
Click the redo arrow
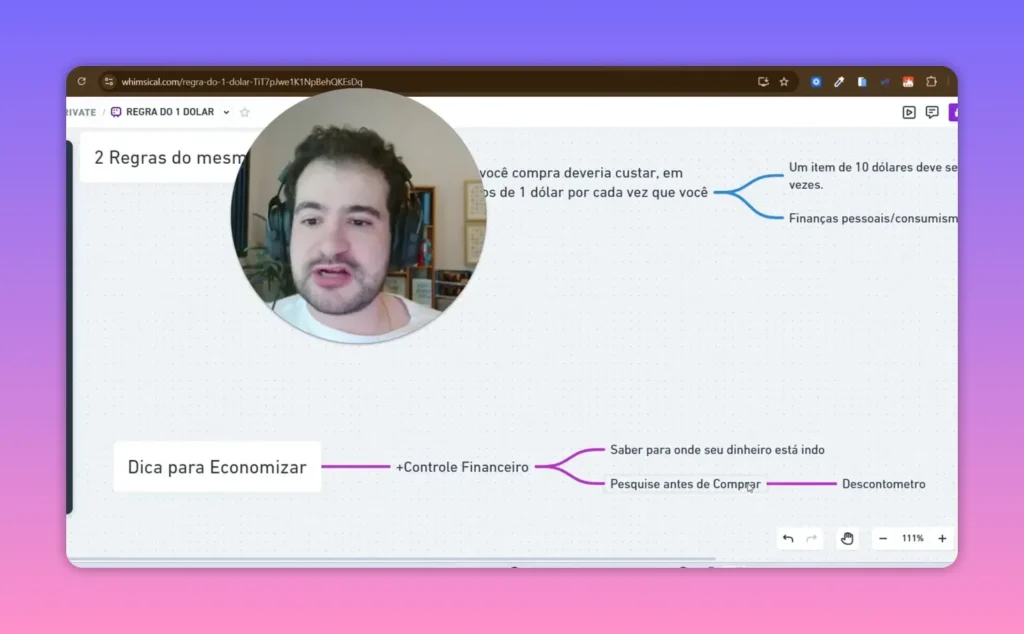click(811, 538)
